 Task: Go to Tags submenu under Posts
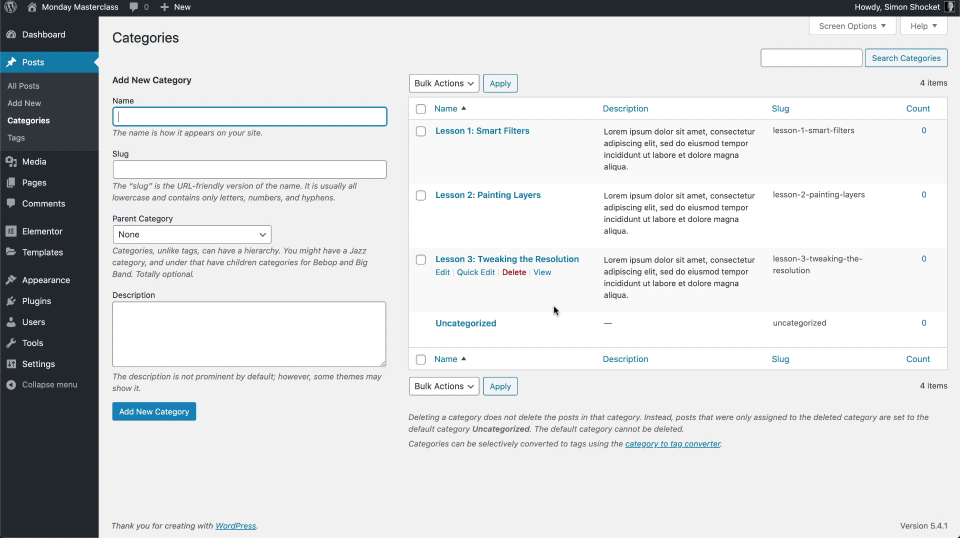16,138
